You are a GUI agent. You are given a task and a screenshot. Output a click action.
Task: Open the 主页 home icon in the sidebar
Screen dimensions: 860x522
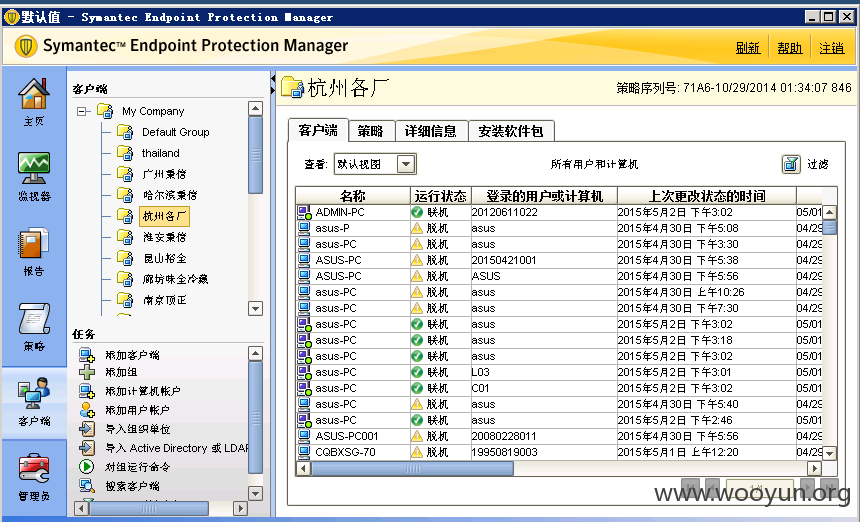[x=34, y=94]
